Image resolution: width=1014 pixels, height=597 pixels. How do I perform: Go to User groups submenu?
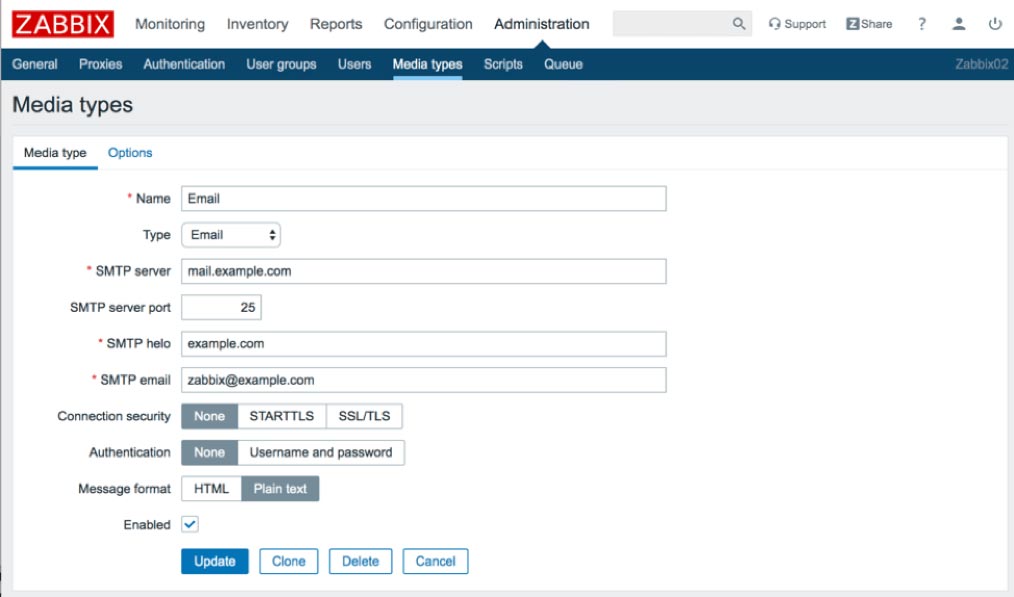281,64
